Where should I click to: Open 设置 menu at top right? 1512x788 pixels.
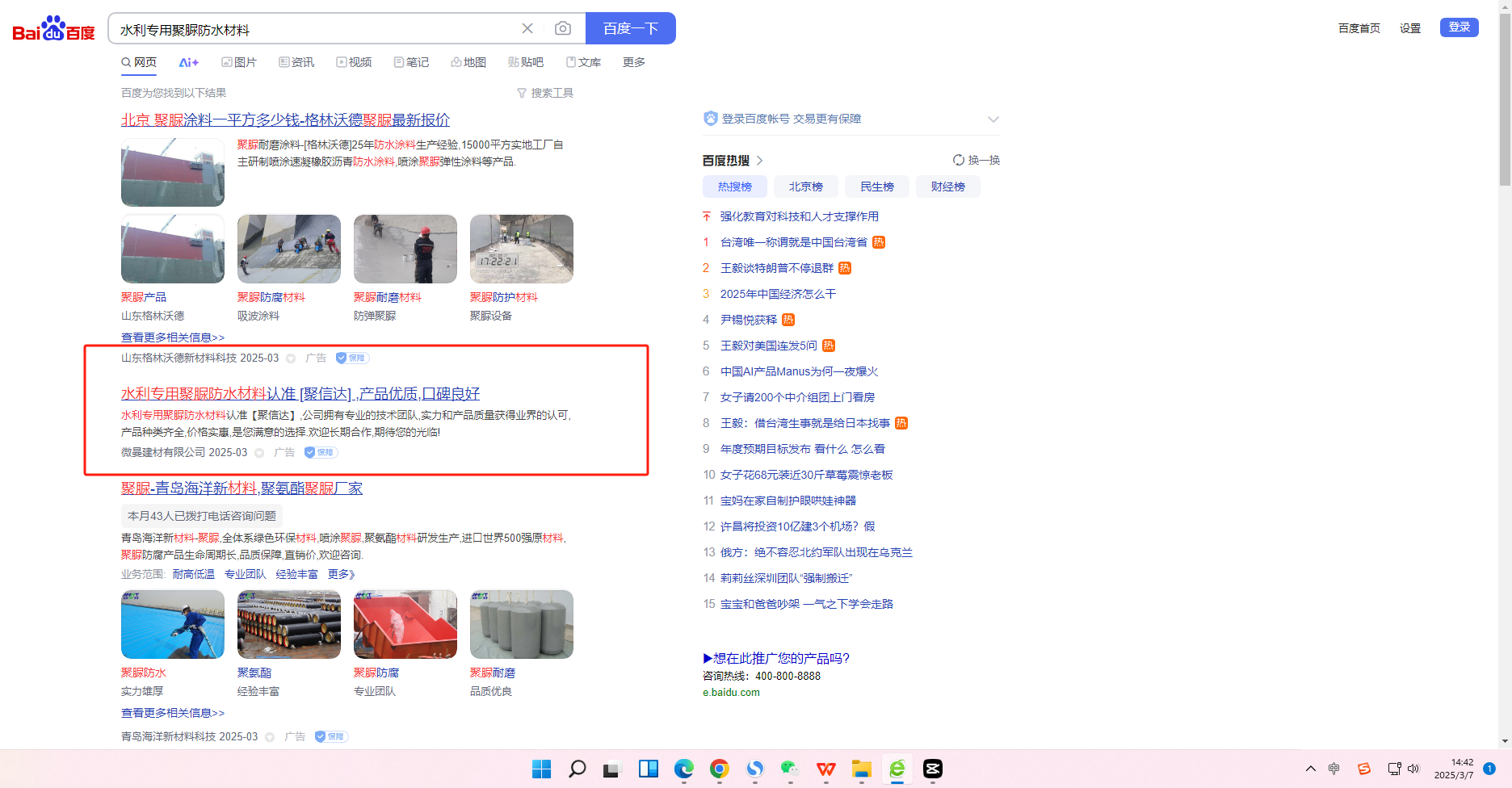[x=1410, y=28]
